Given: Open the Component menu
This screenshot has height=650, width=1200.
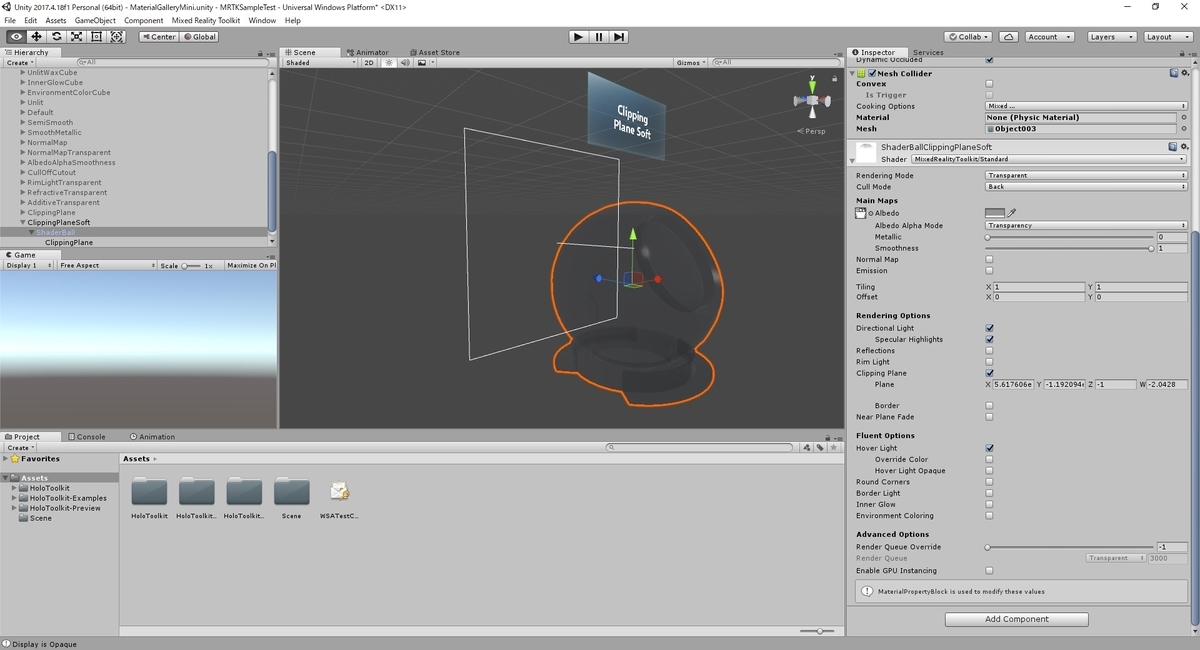Looking at the screenshot, I should [x=144, y=20].
